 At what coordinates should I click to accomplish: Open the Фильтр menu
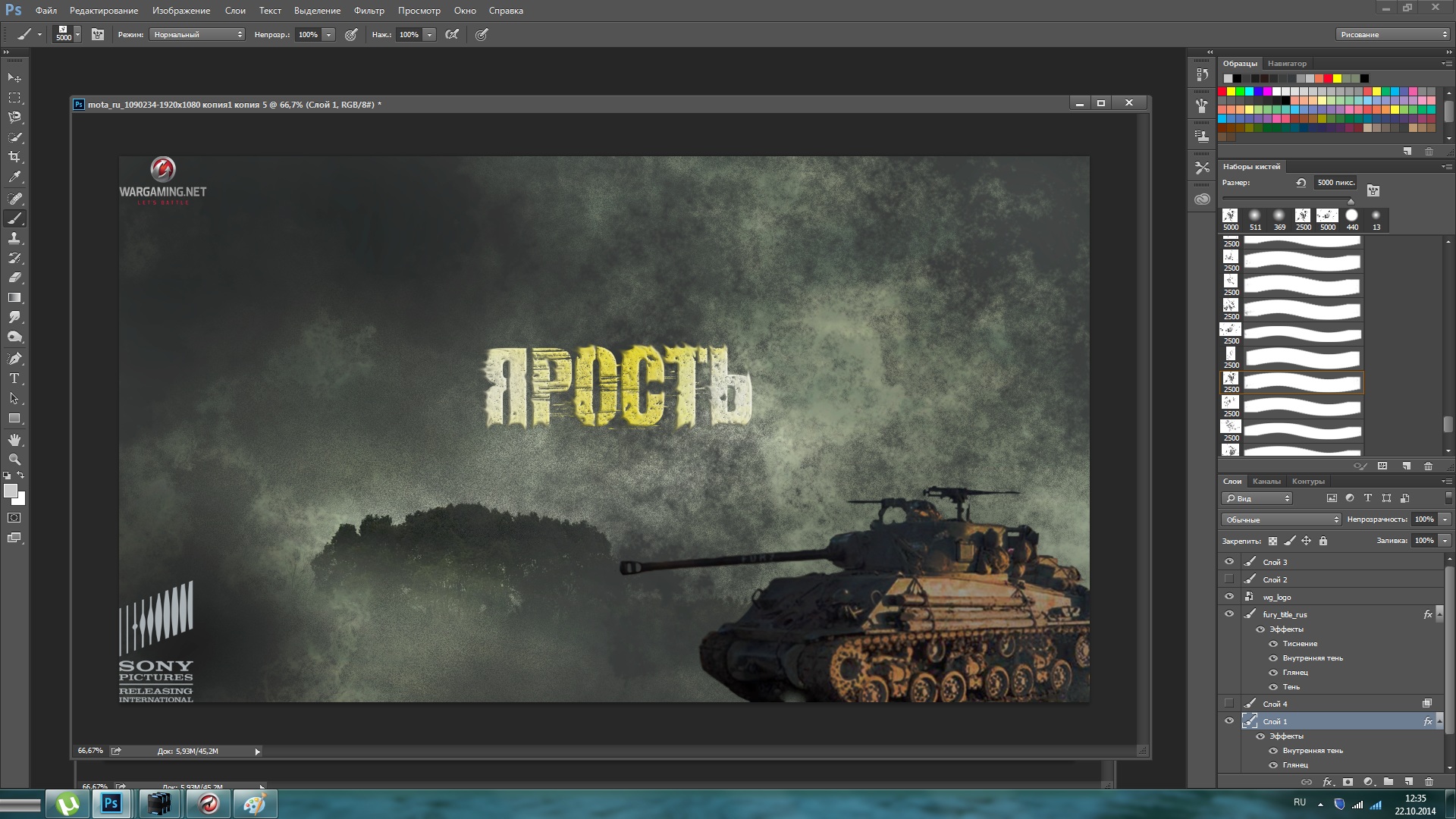(369, 11)
